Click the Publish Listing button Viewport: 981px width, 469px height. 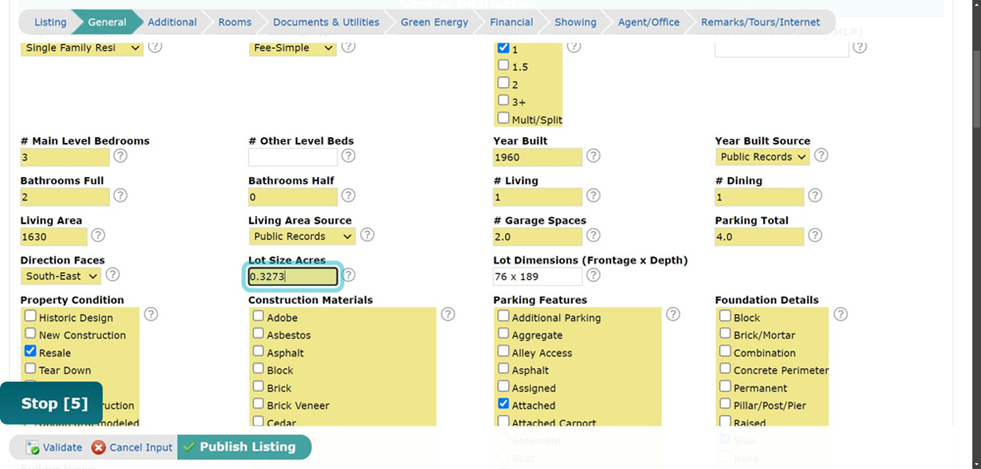coord(244,447)
